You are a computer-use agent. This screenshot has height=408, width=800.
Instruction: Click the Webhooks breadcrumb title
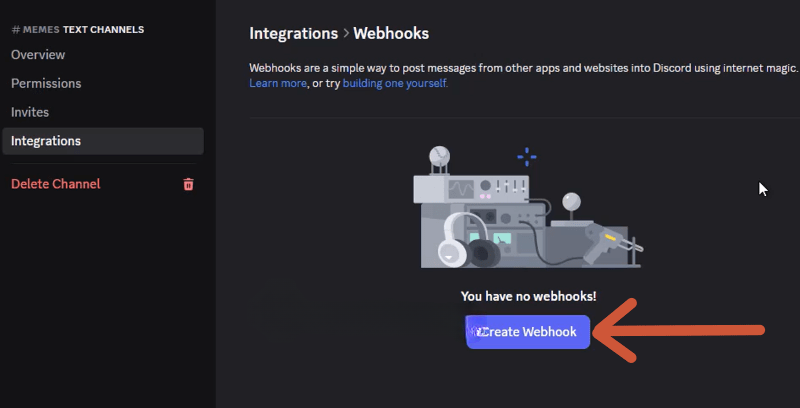[391, 34]
